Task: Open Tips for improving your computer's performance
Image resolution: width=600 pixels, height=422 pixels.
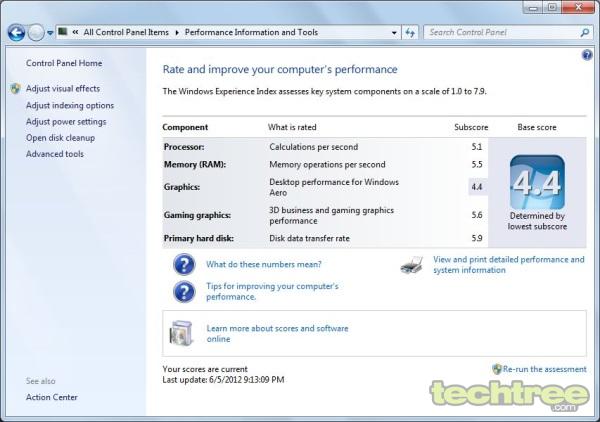Action: [272, 292]
